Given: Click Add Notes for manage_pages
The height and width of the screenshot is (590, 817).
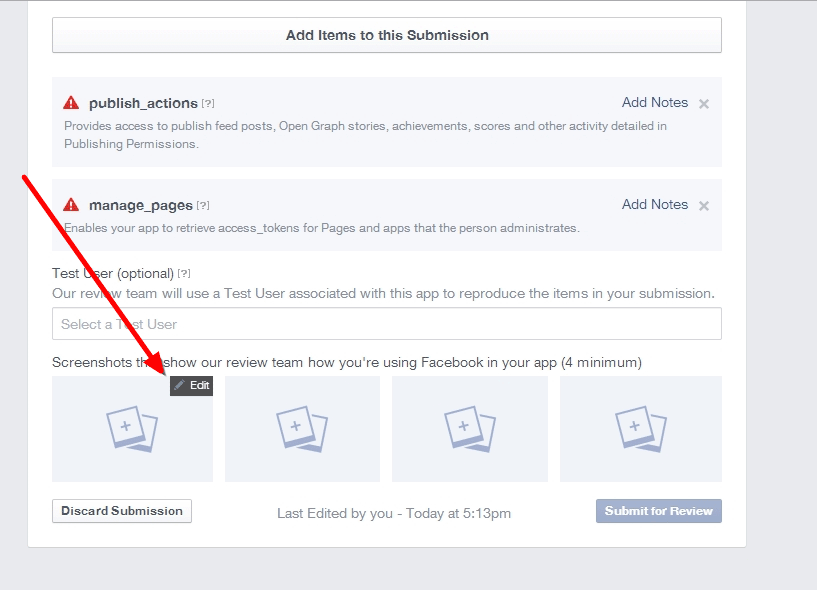Looking at the screenshot, I should (x=654, y=204).
